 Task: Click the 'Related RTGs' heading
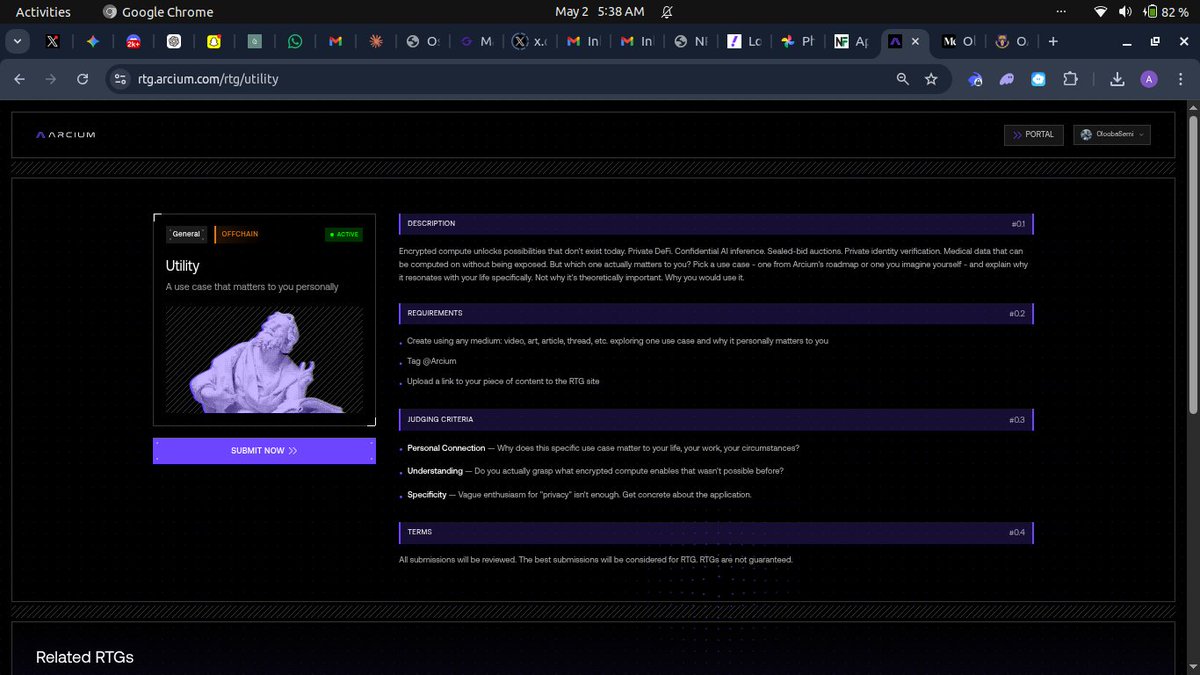coord(84,657)
